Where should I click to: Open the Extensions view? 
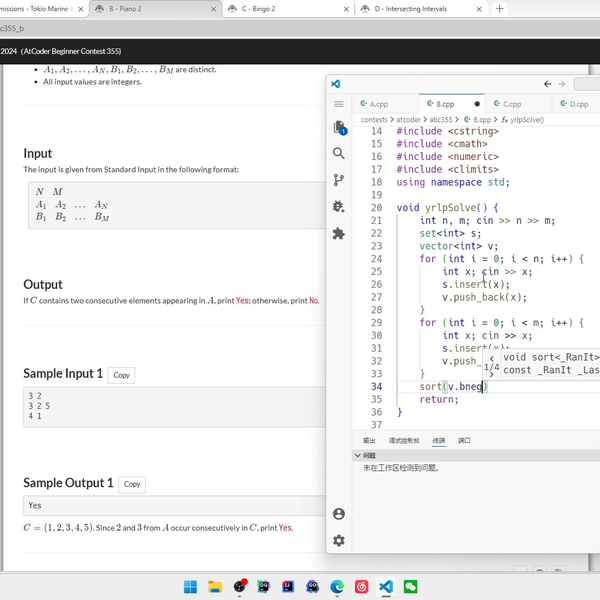click(339, 233)
